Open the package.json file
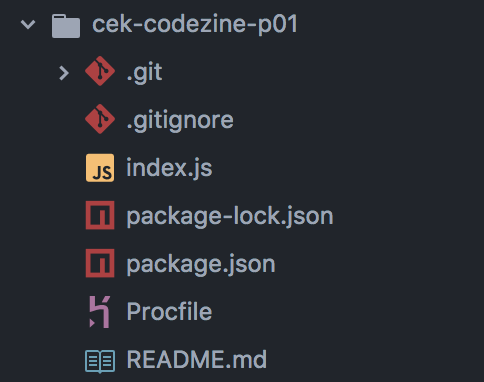Screen dimensions: 484x382 tap(201, 265)
